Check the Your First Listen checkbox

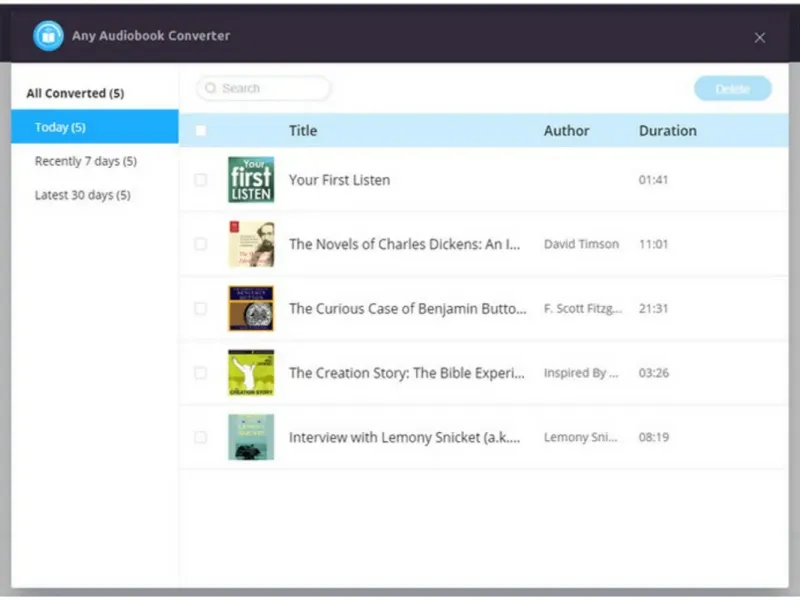[x=201, y=180]
